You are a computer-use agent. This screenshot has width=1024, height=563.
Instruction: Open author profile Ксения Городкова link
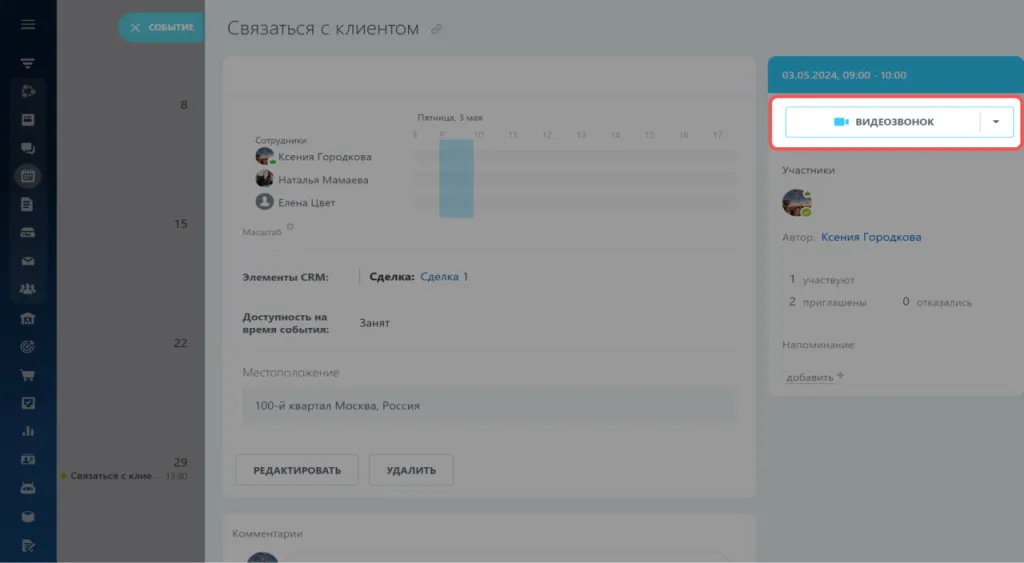(871, 237)
